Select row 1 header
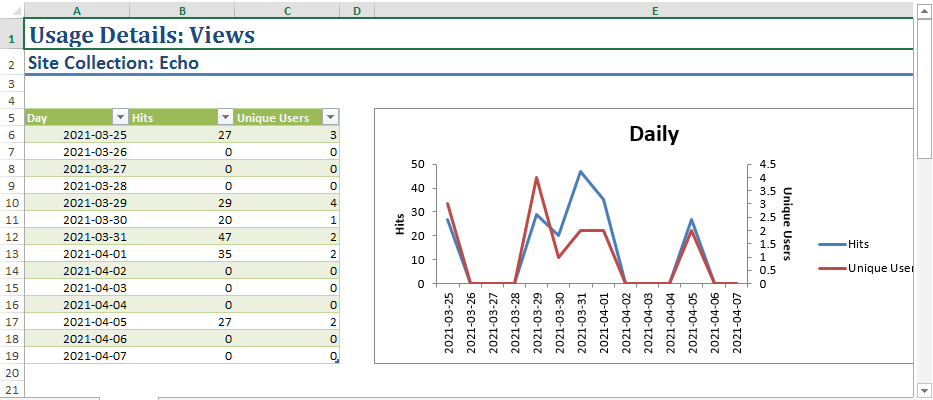Image resolution: width=933 pixels, height=400 pixels. pyautogui.click(x=11, y=34)
